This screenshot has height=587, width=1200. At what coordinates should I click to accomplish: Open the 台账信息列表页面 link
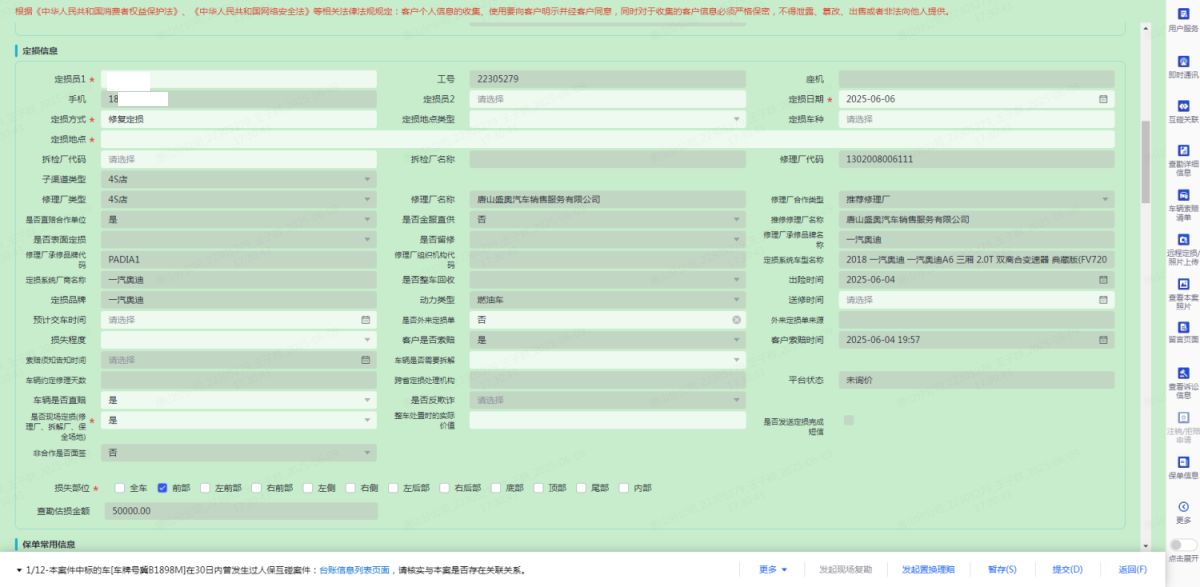click(354, 570)
